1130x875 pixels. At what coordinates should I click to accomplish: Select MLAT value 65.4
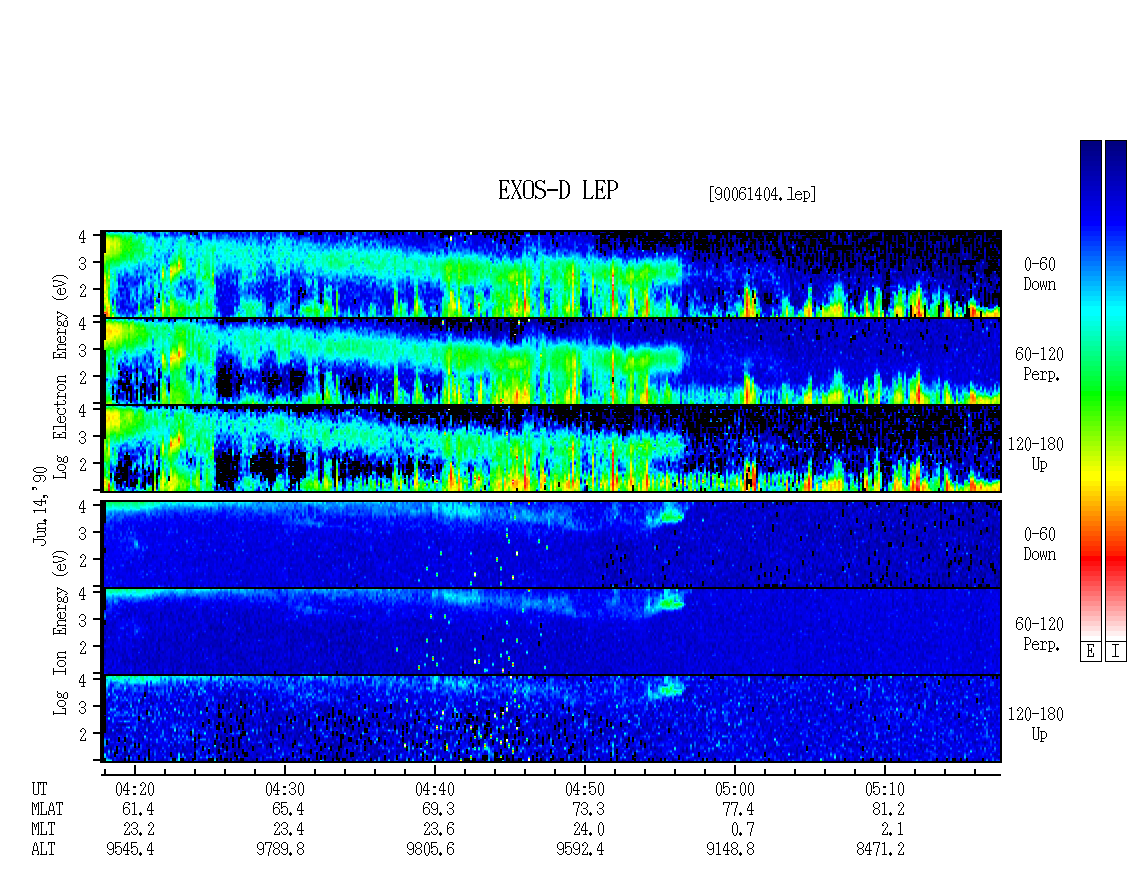pyautogui.click(x=288, y=809)
